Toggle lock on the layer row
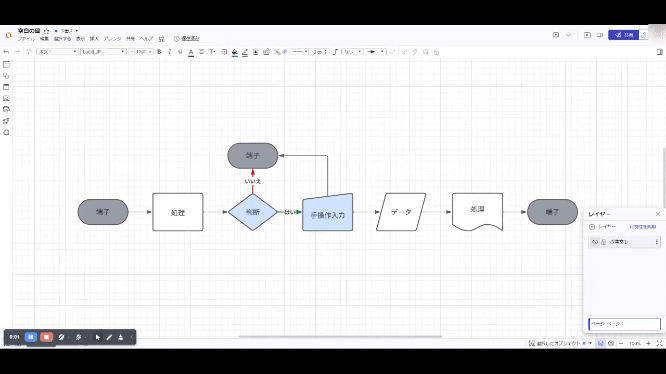Image resolution: width=666 pixels, height=374 pixels. click(604, 242)
